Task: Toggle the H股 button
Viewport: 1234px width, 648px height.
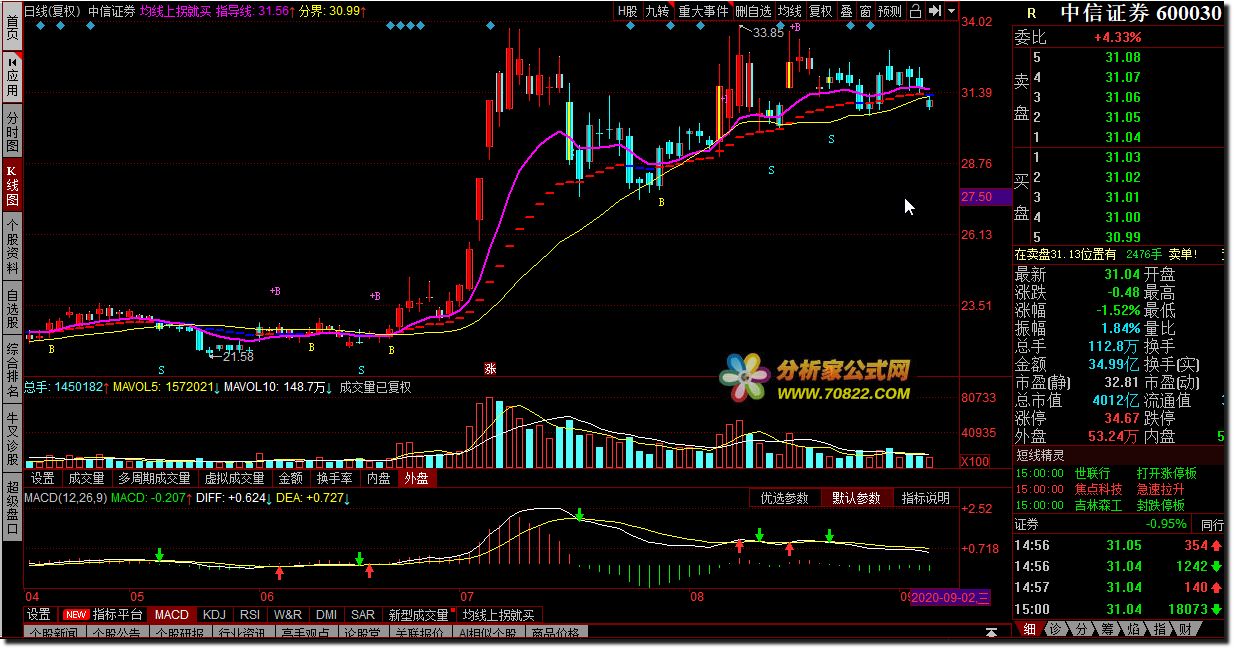Action: click(x=627, y=11)
